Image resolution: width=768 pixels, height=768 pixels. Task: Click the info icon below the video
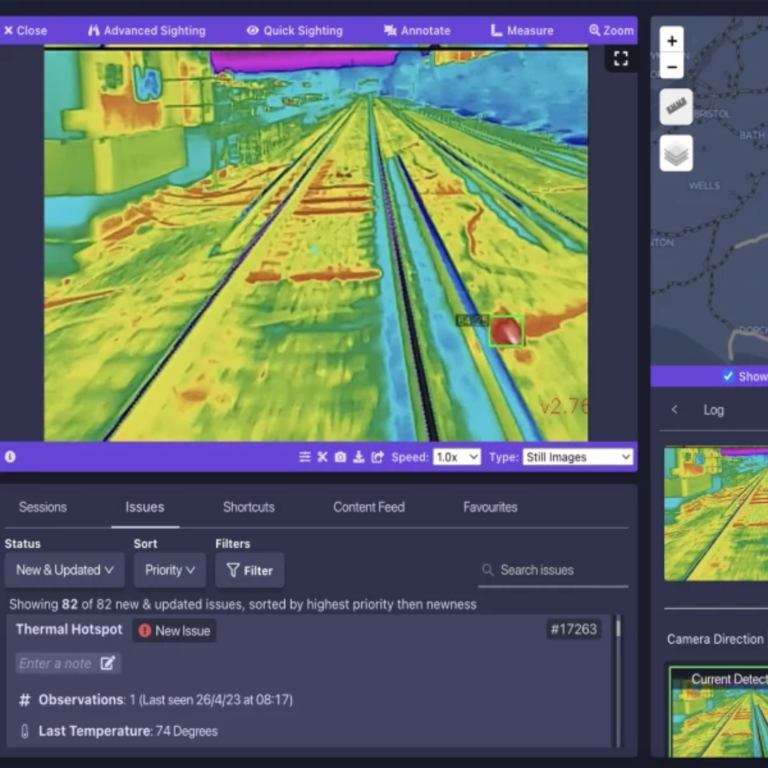pos(10,457)
